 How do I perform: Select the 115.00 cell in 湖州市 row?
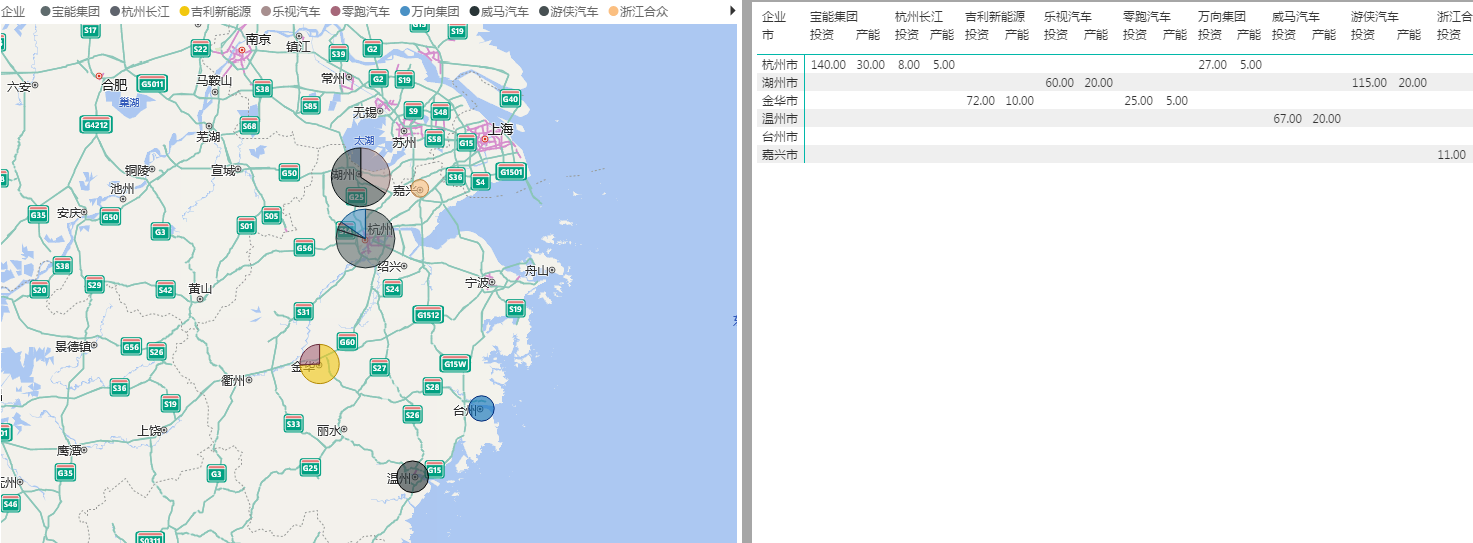coord(1368,83)
